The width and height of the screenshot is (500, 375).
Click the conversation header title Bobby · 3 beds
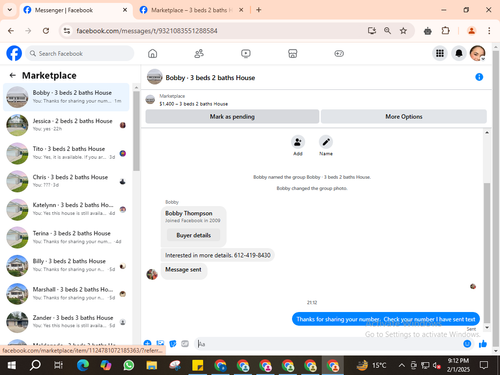tap(210, 78)
